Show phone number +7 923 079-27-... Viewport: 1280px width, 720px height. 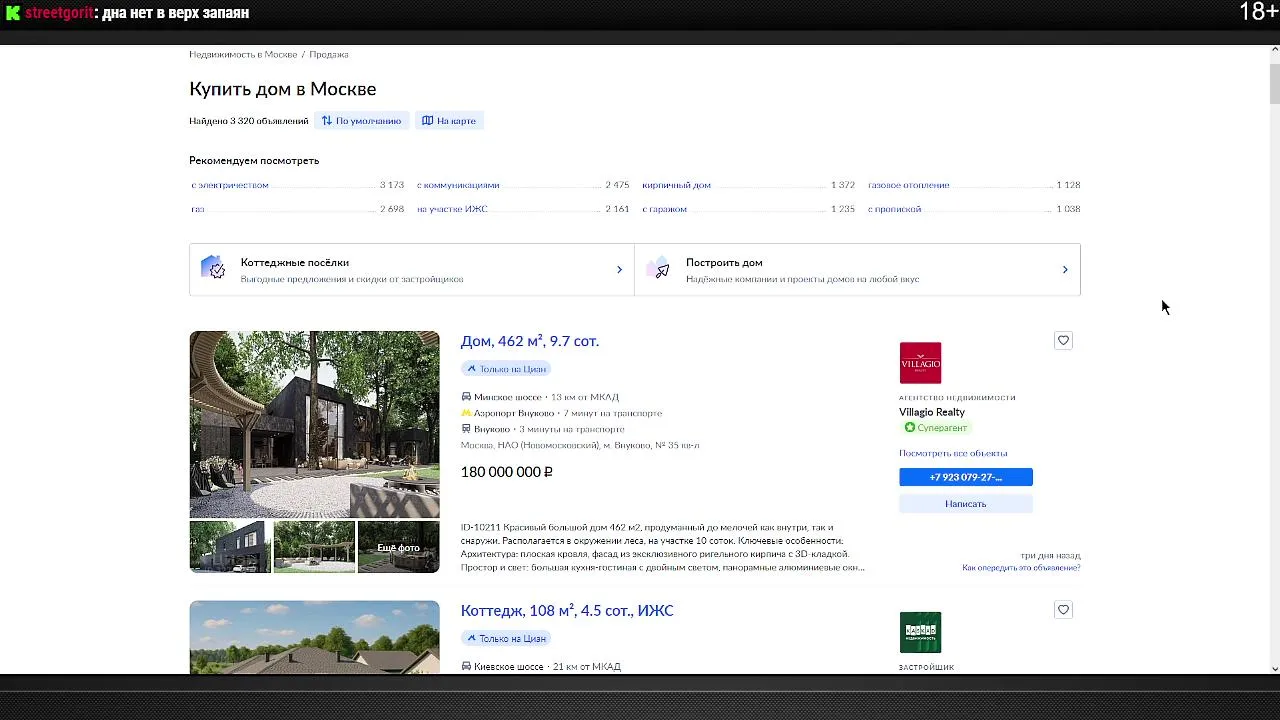[966, 477]
